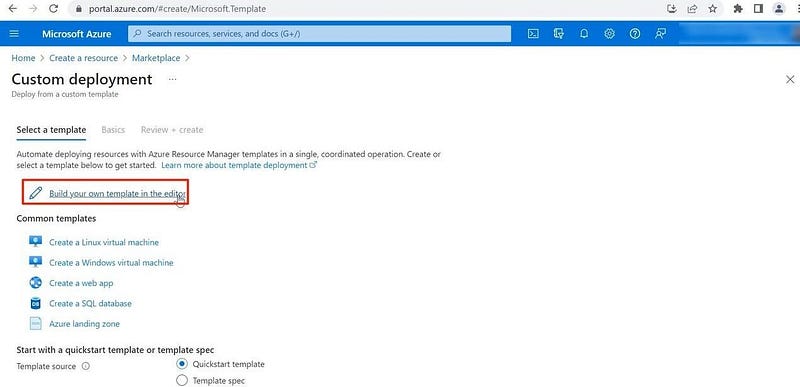The width and height of the screenshot is (800, 387).
Task: Open Learn more about template deployment
Action: point(239,165)
